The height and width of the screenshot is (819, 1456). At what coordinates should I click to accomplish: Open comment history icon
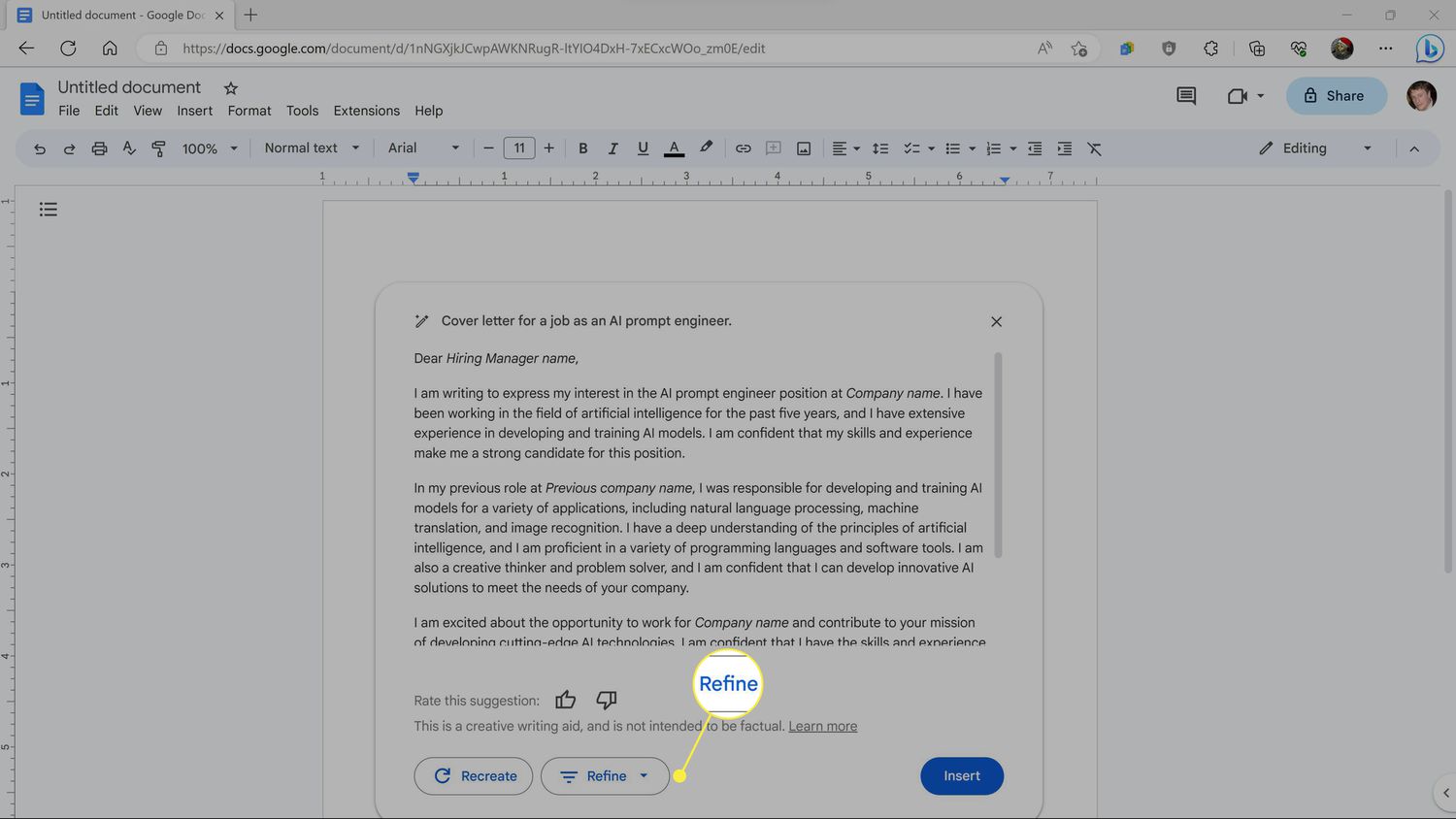pyautogui.click(x=1185, y=96)
